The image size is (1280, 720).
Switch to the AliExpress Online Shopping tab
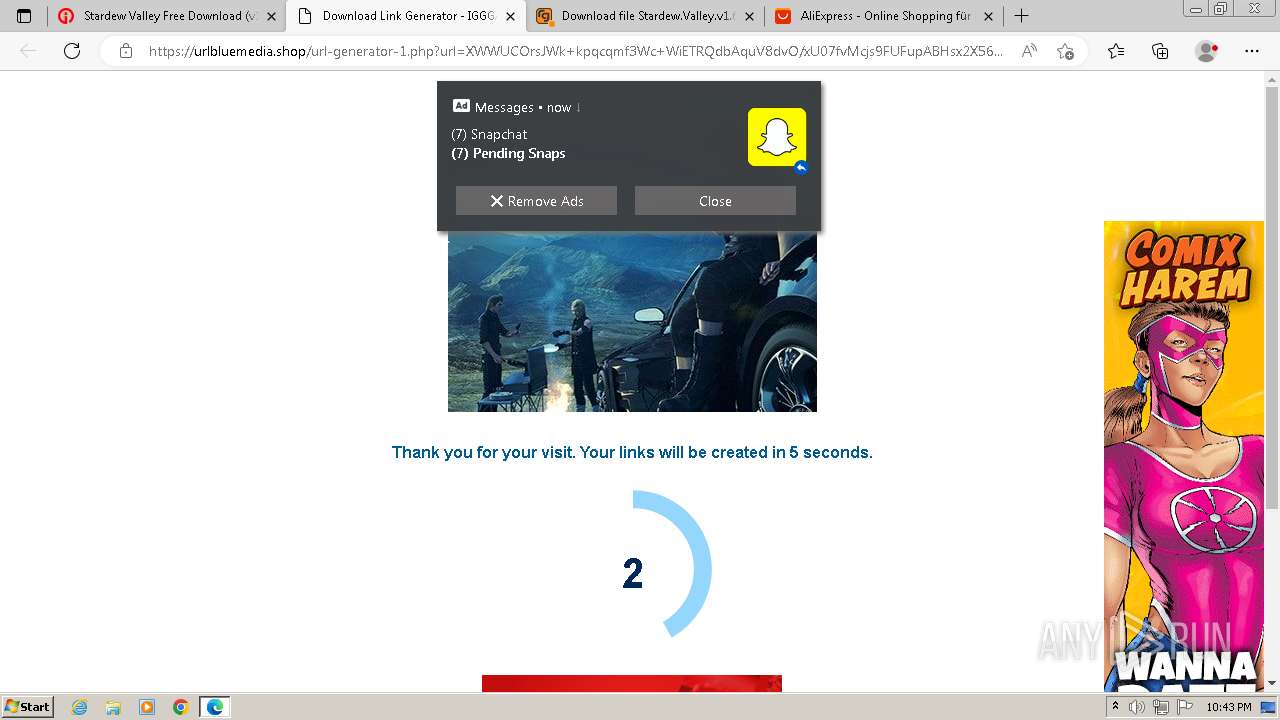pos(885,16)
